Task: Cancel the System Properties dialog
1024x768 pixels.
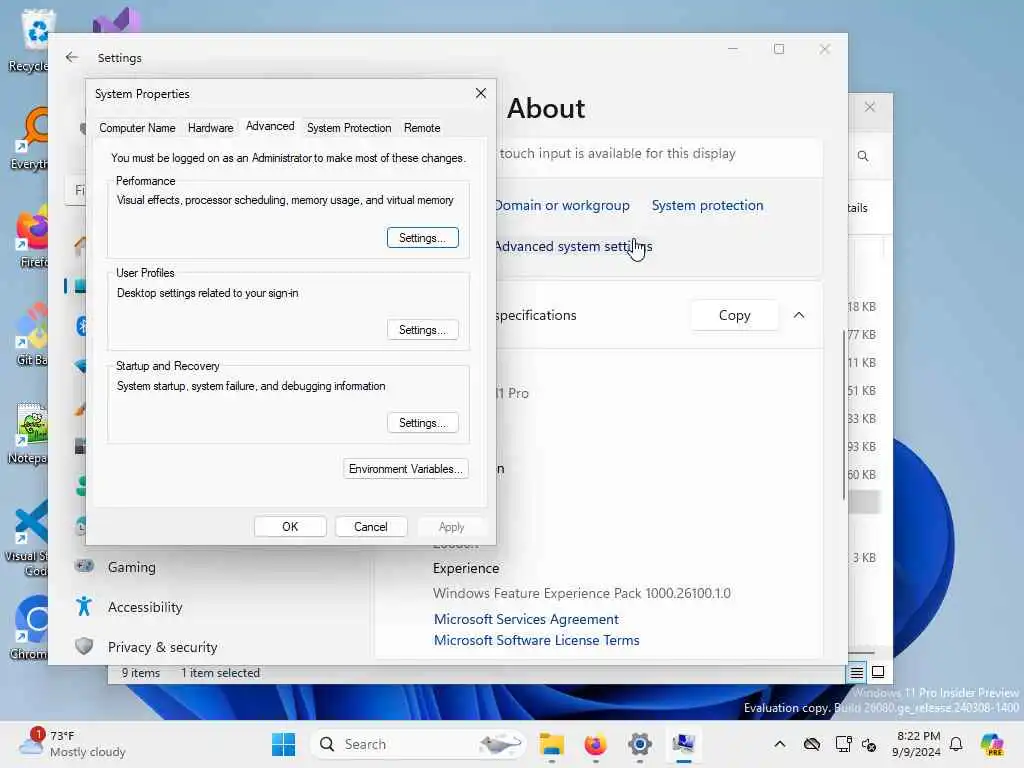Action: (370, 526)
